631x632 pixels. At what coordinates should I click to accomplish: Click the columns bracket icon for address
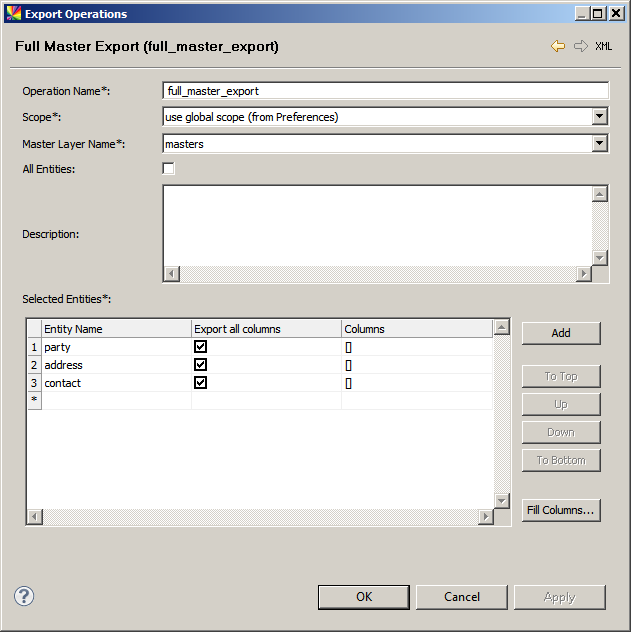tap(349, 365)
